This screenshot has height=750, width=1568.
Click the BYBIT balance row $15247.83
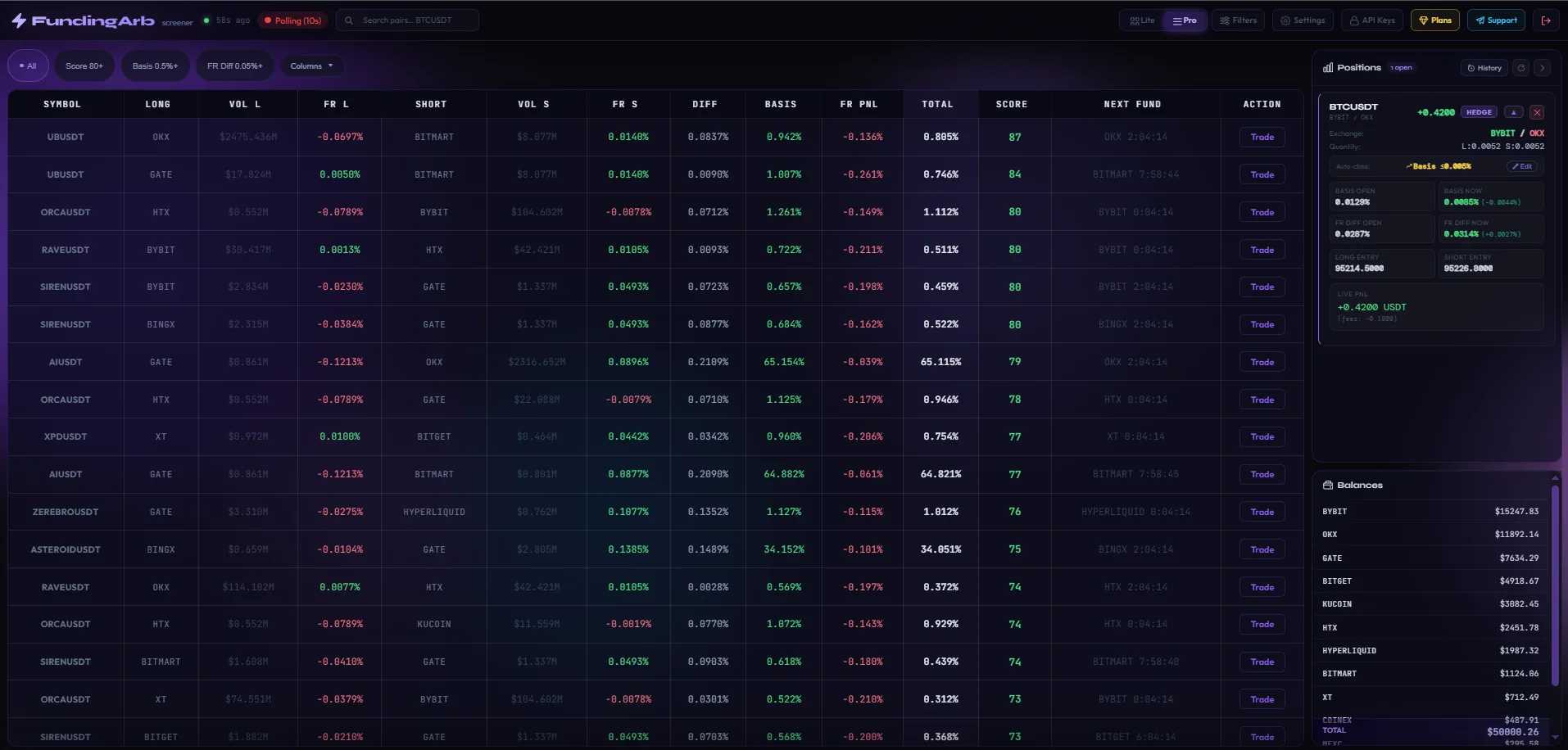(x=1430, y=511)
